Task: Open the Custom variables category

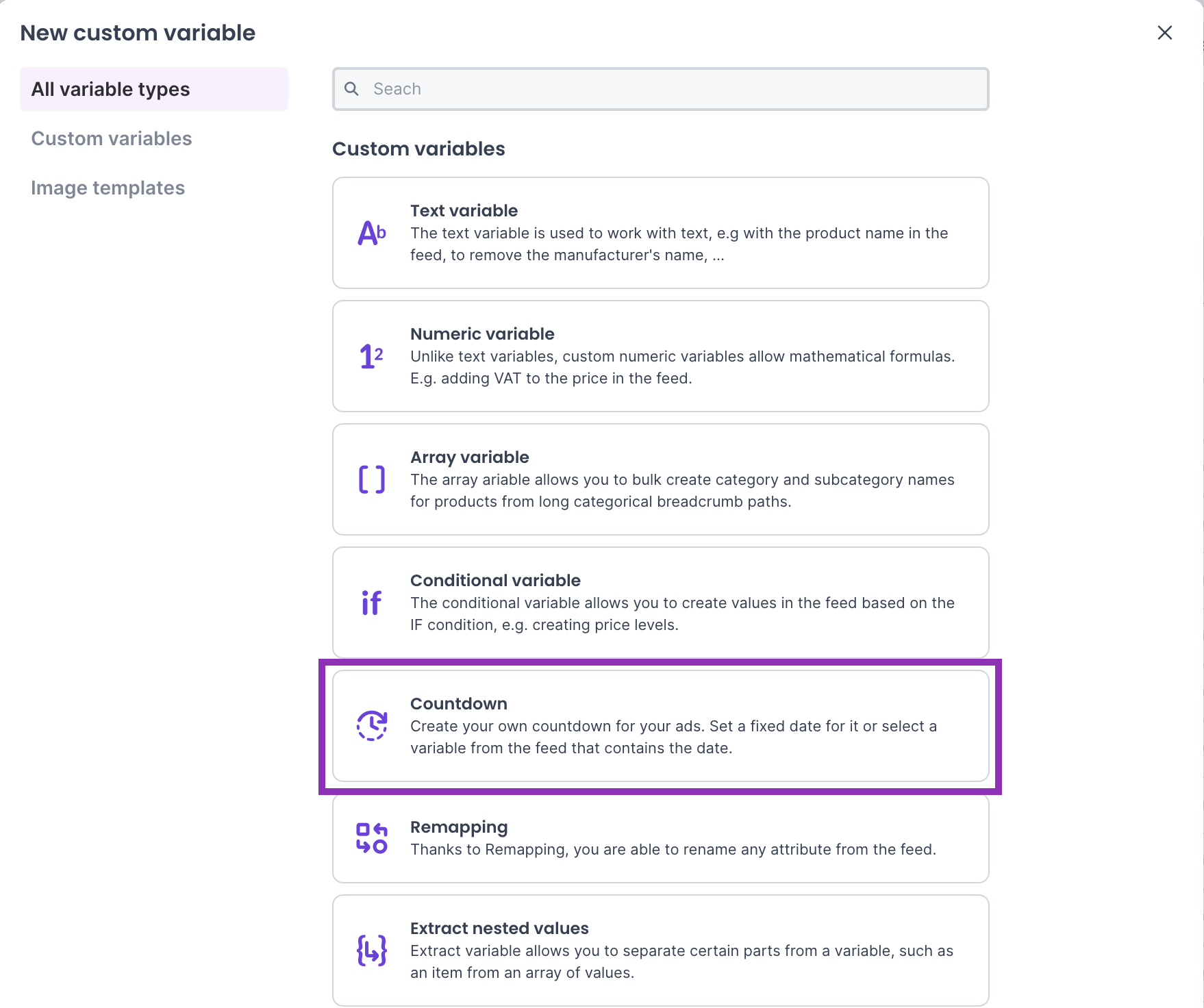Action: (112, 138)
